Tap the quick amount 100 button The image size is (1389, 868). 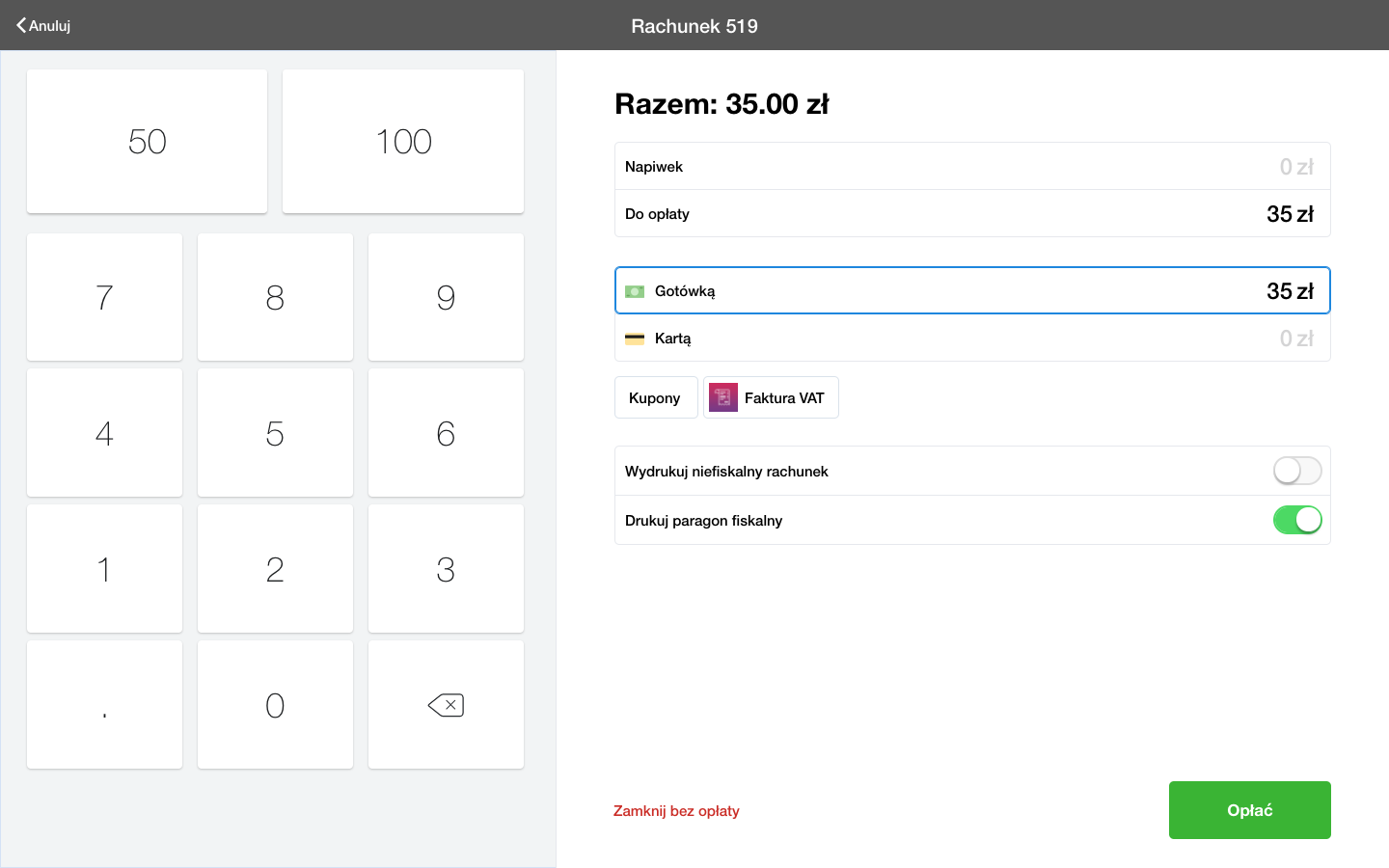click(x=403, y=142)
